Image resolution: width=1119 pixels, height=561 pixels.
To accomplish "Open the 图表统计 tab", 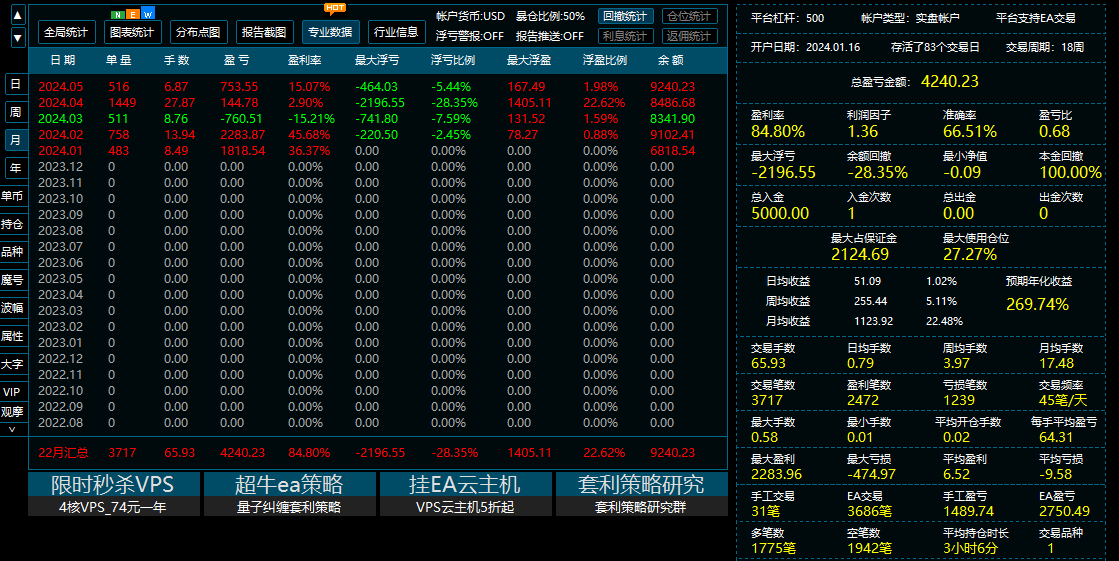I will point(133,32).
